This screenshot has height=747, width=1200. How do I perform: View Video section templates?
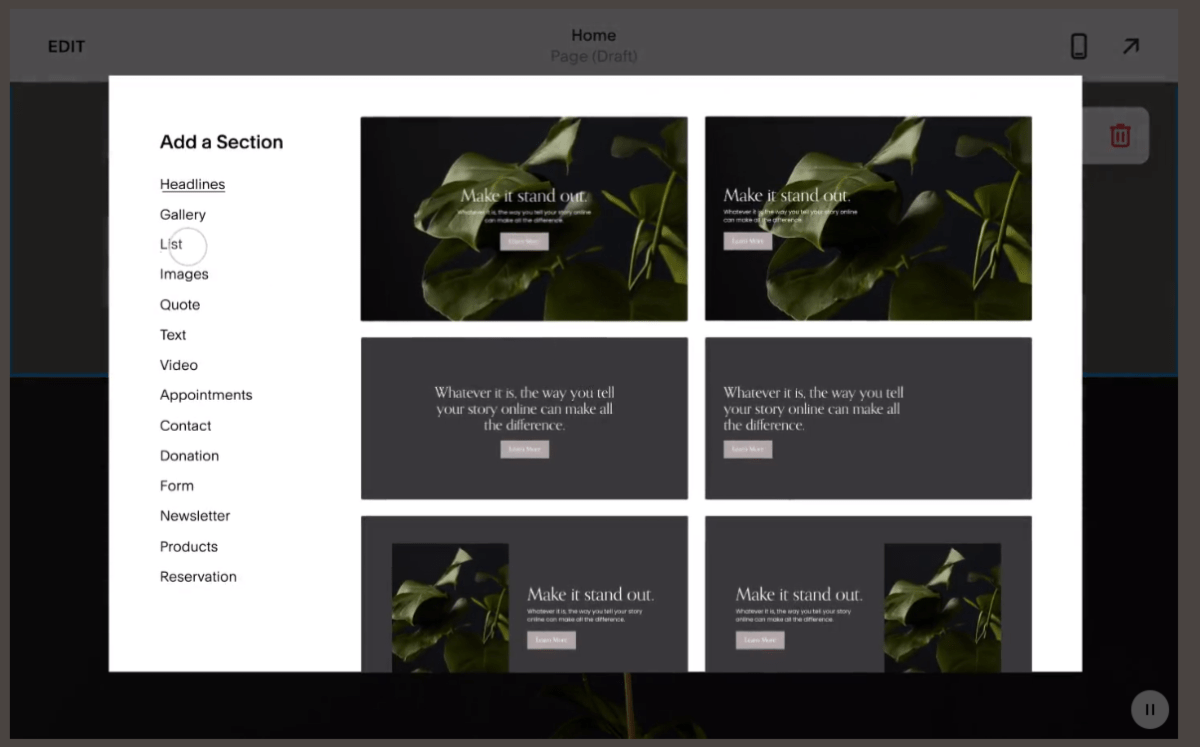pos(179,365)
